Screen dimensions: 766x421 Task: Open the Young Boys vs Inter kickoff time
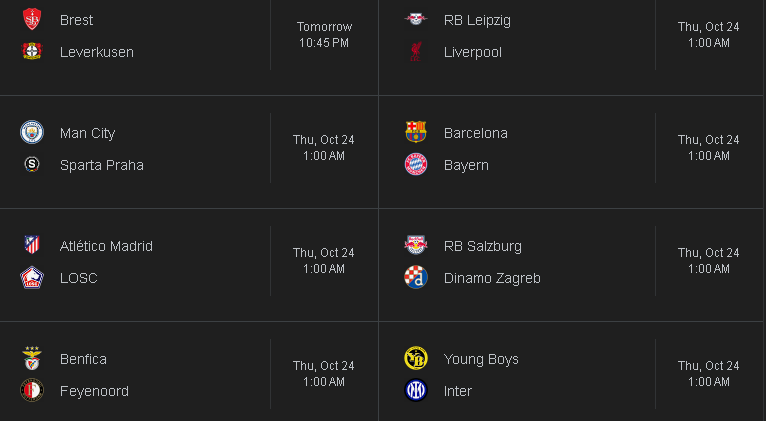(708, 382)
